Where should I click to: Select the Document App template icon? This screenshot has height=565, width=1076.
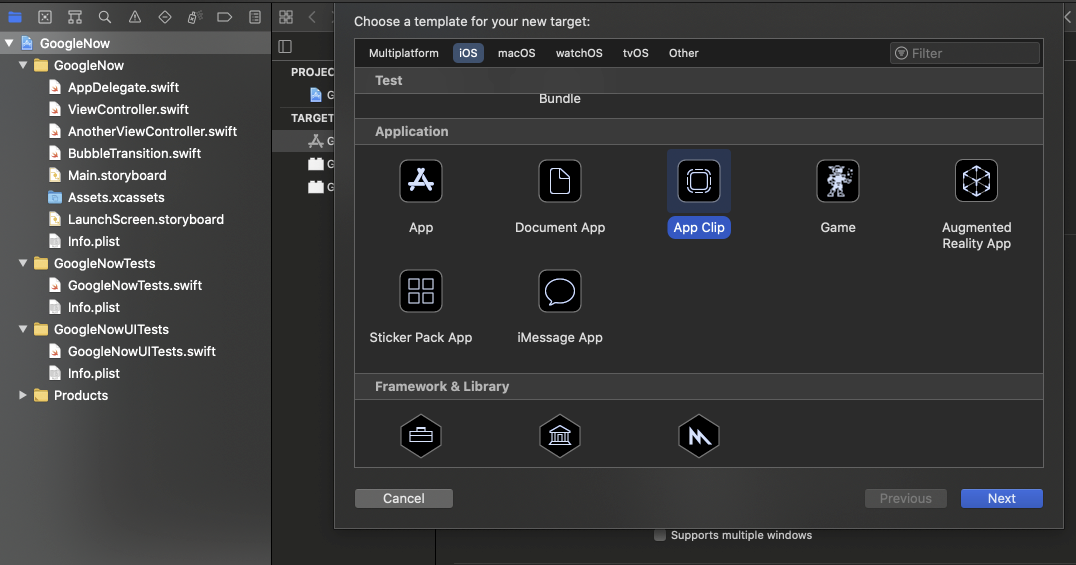560,181
